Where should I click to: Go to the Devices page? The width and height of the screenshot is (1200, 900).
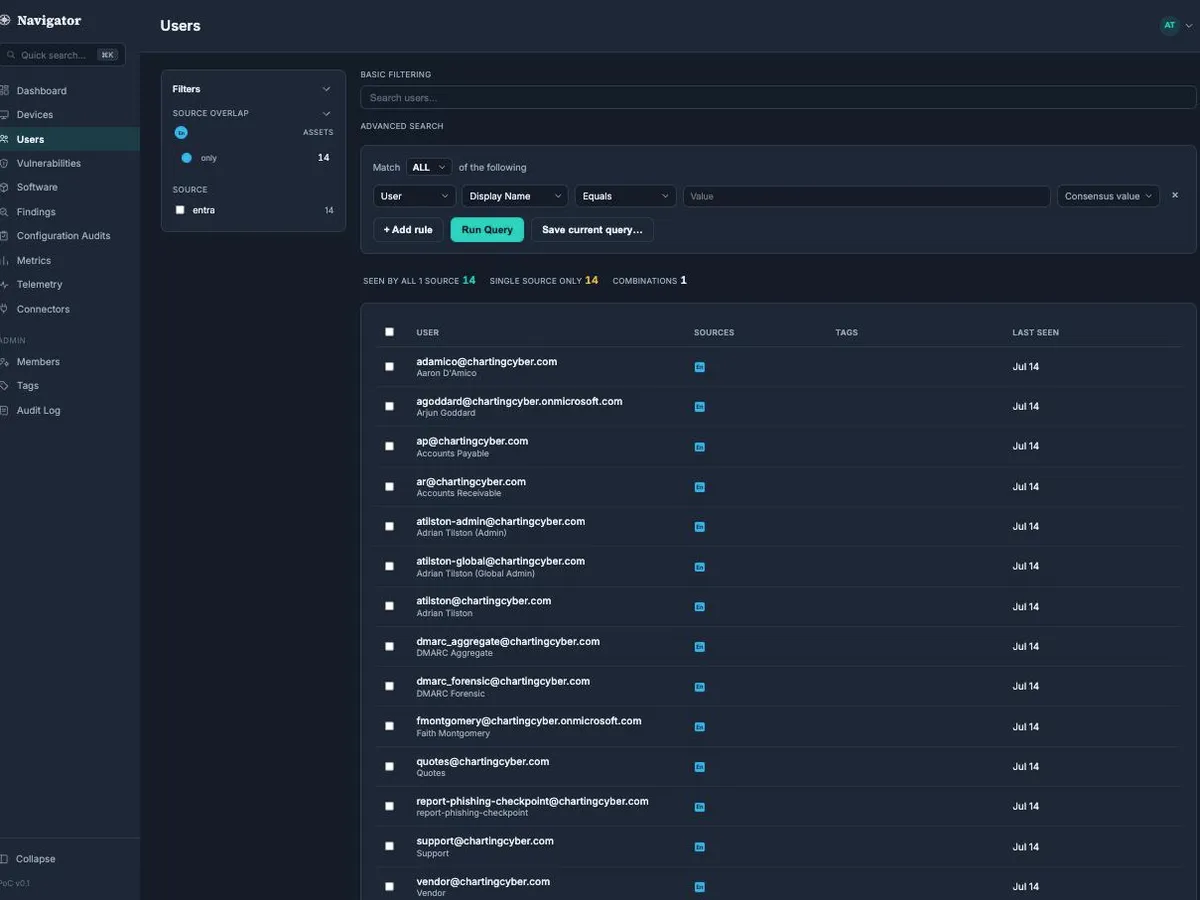tap(35, 115)
